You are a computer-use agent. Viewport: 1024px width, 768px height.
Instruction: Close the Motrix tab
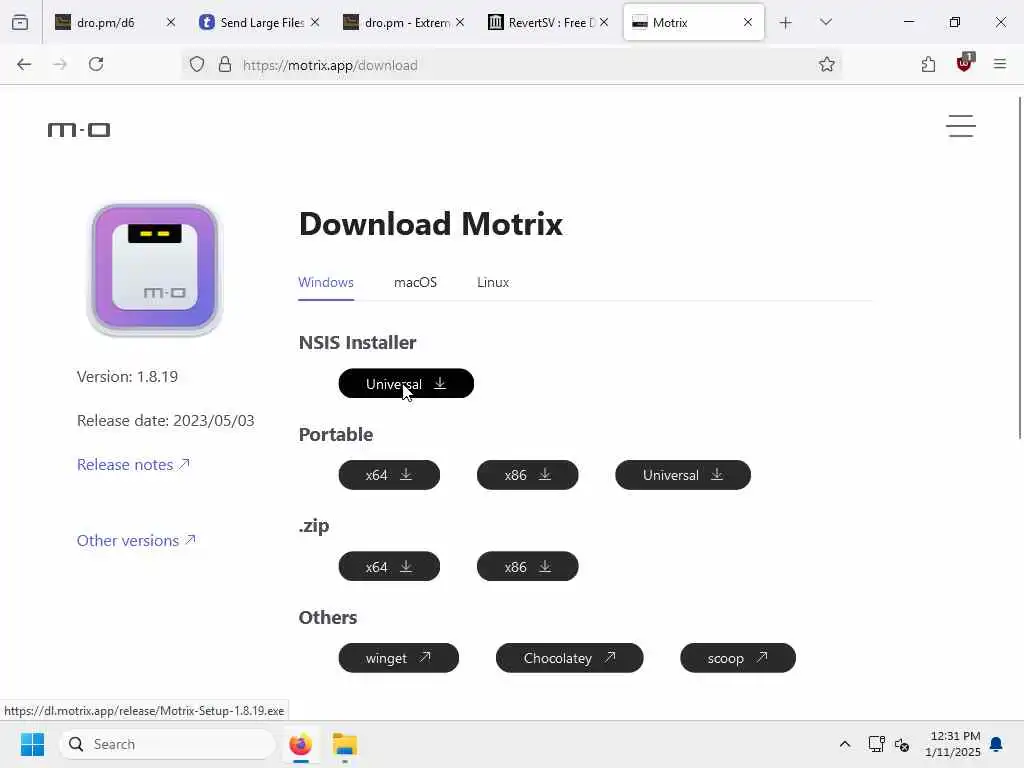[748, 22]
